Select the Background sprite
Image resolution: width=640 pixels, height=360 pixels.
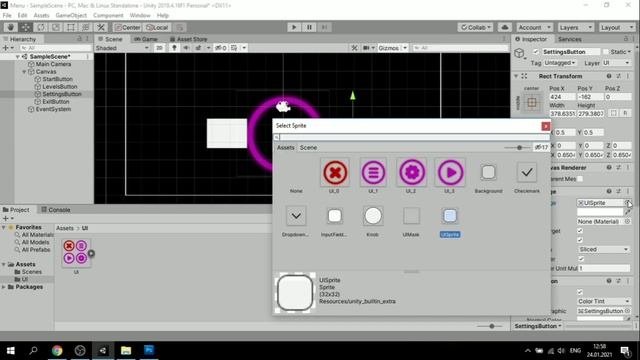[488, 173]
